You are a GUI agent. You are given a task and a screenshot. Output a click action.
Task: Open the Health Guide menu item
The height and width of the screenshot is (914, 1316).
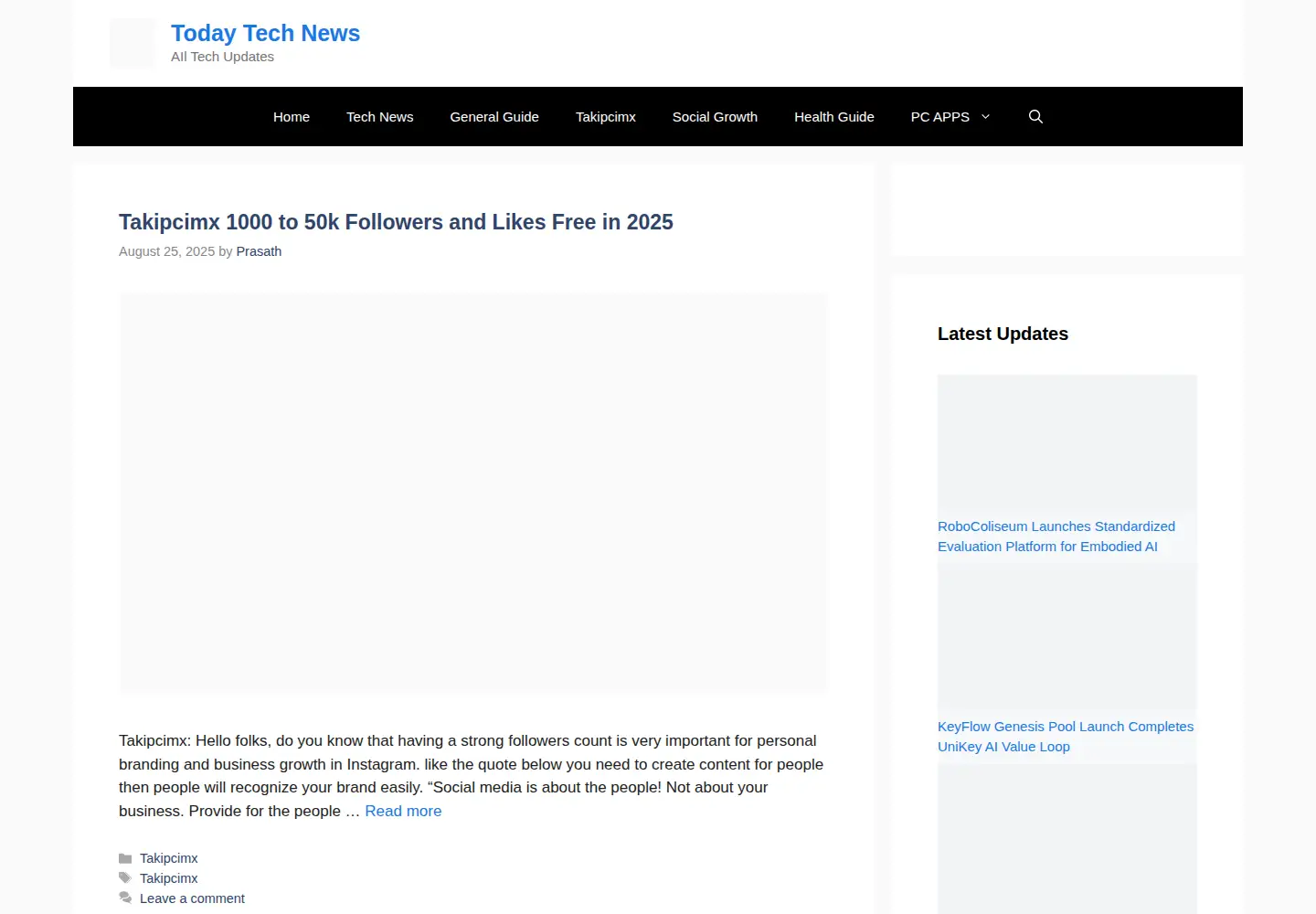(834, 116)
